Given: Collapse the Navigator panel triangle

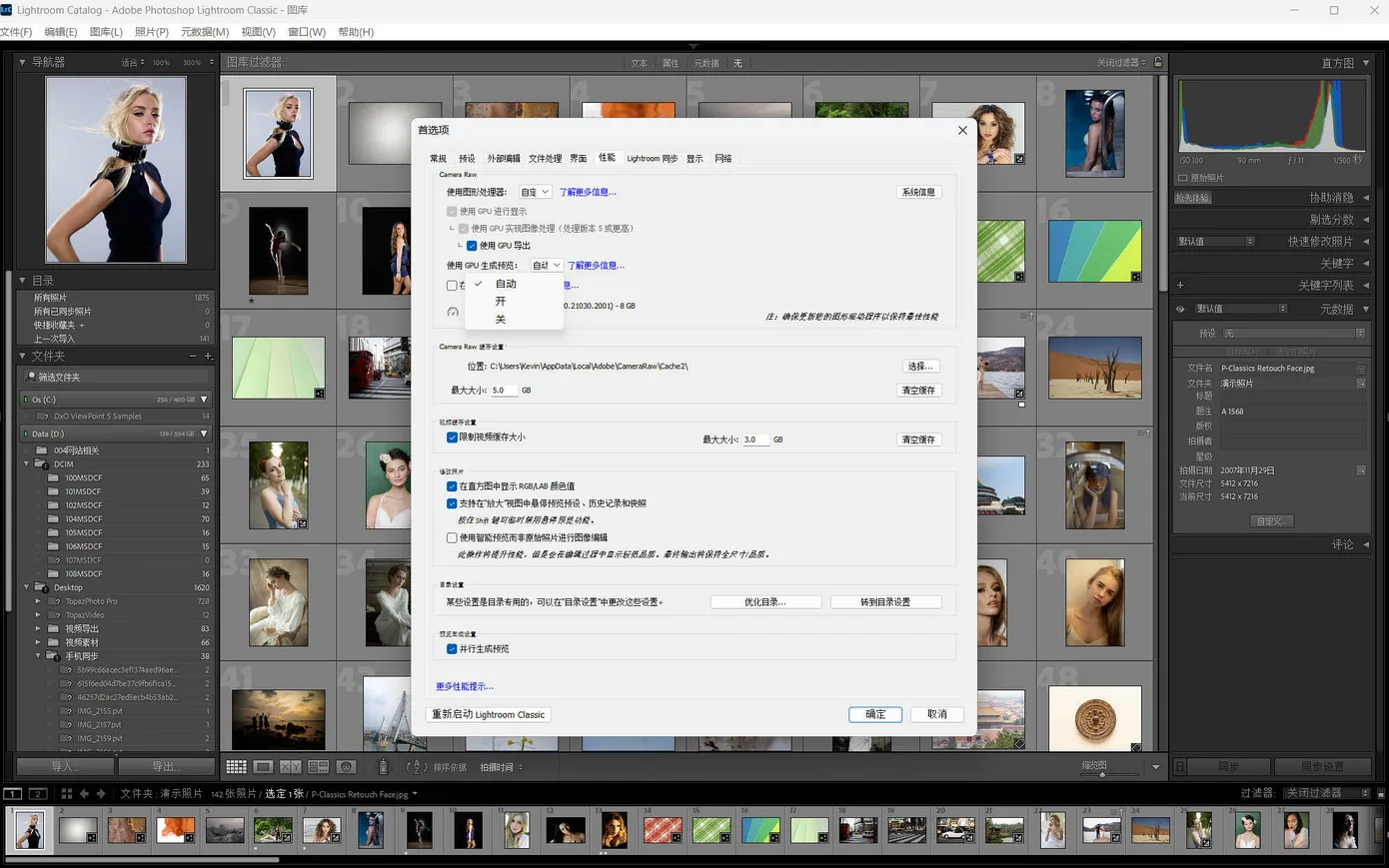Looking at the screenshot, I should [x=23, y=62].
